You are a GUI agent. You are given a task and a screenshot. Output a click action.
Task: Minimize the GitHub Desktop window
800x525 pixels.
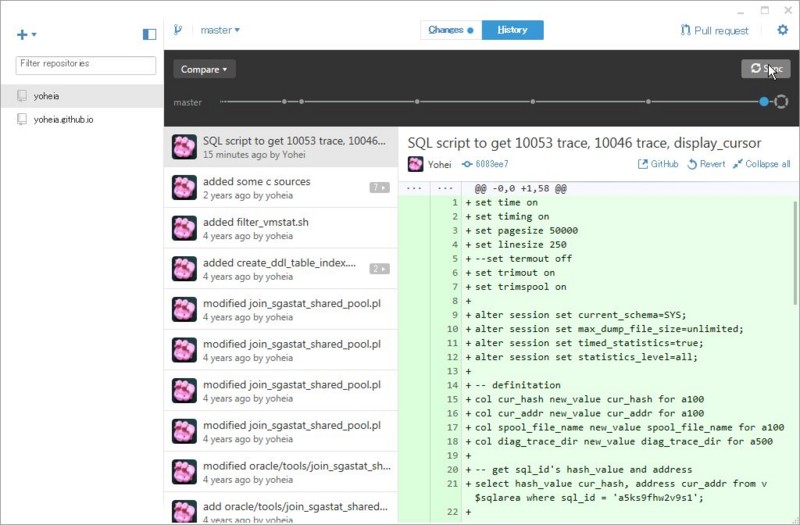point(740,11)
